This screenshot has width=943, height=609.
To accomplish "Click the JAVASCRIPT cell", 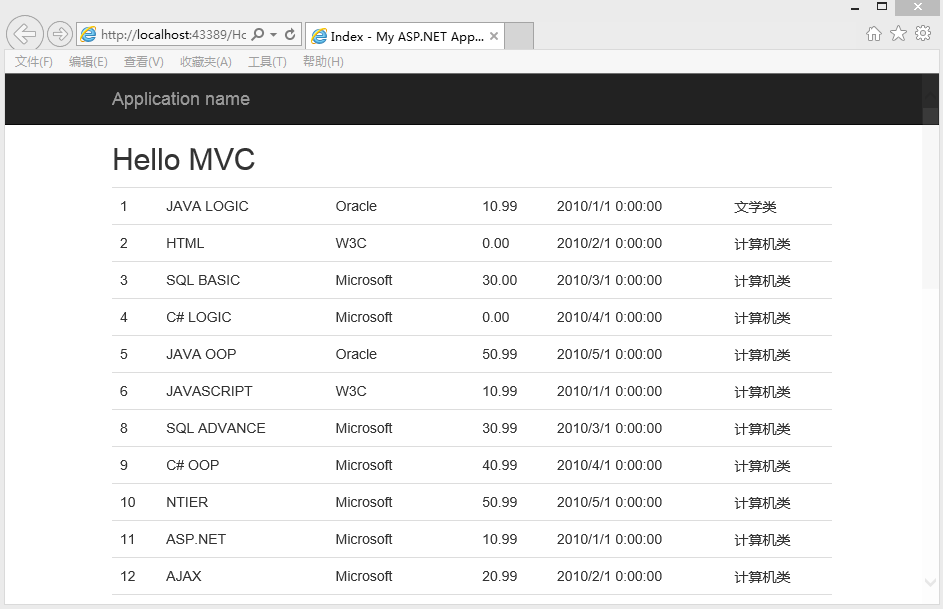I will 209,391.
